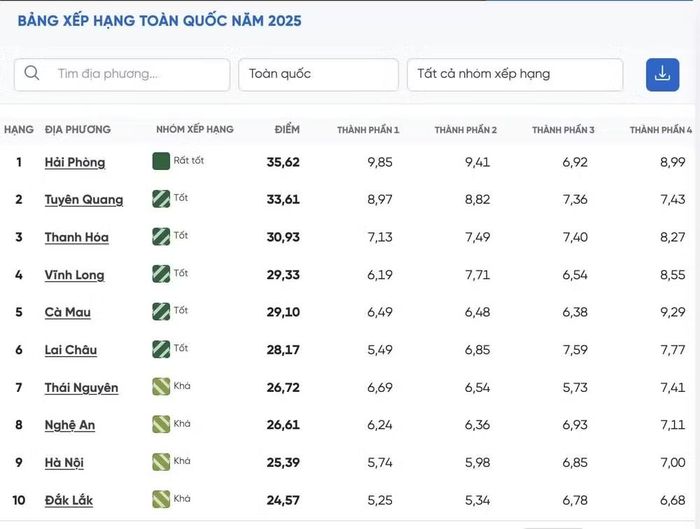Open the Vĩnh Long locality link
This screenshot has width=700, height=529.
(75, 275)
